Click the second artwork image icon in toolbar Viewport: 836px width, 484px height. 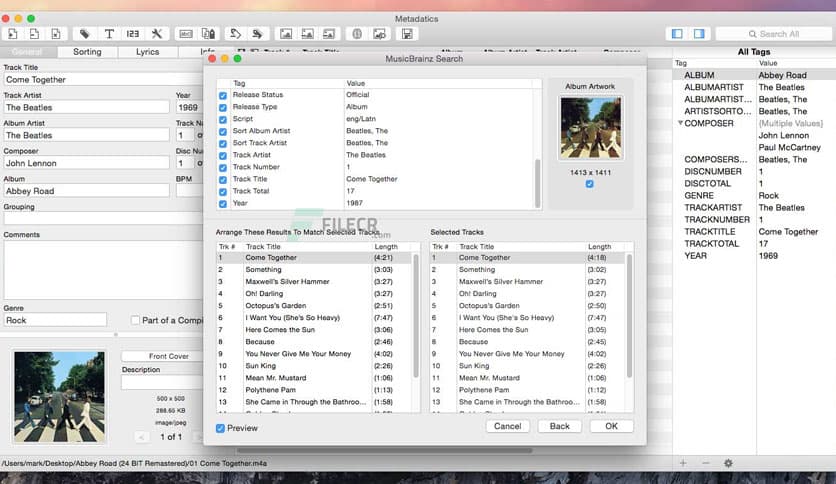308,34
